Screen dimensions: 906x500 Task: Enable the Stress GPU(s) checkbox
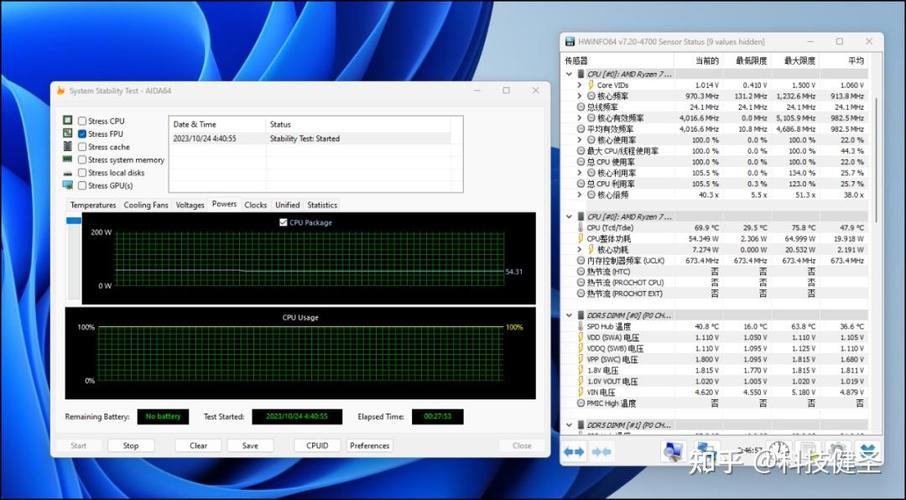click(x=82, y=186)
